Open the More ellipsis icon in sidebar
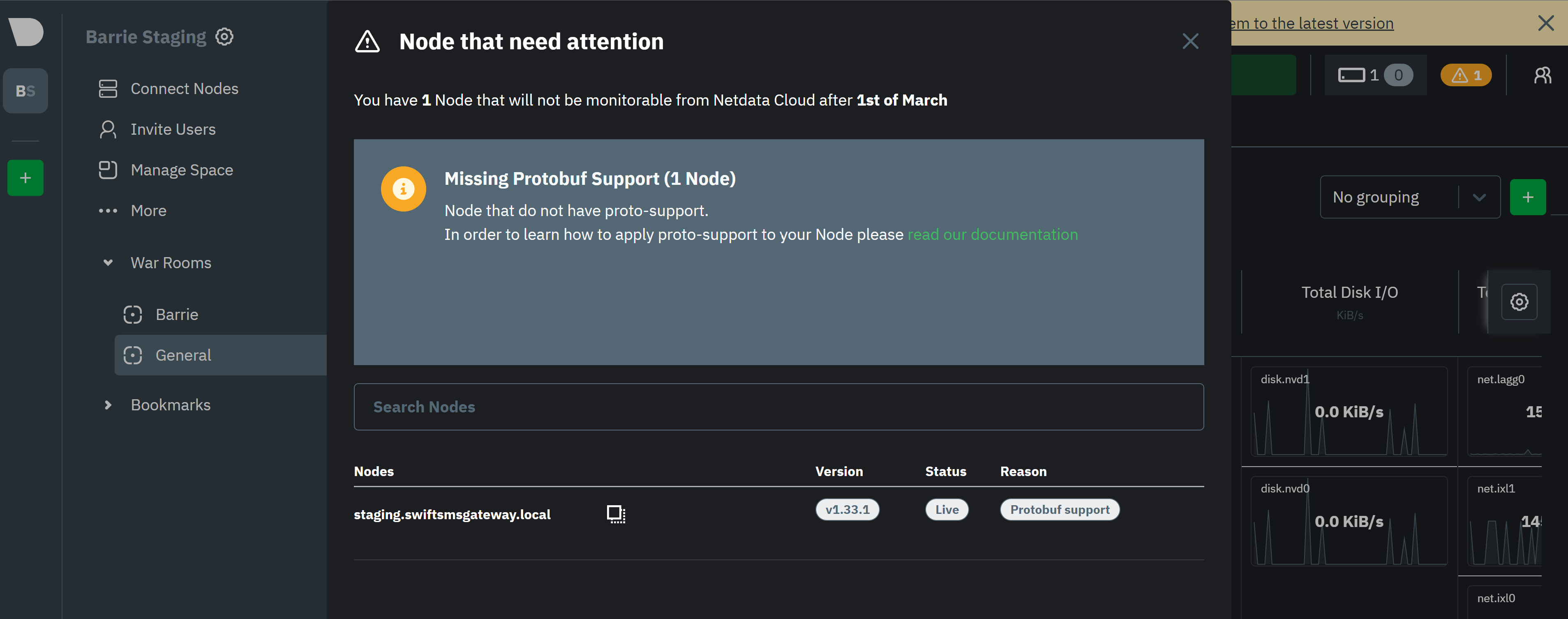The image size is (1568, 619). click(x=109, y=210)
